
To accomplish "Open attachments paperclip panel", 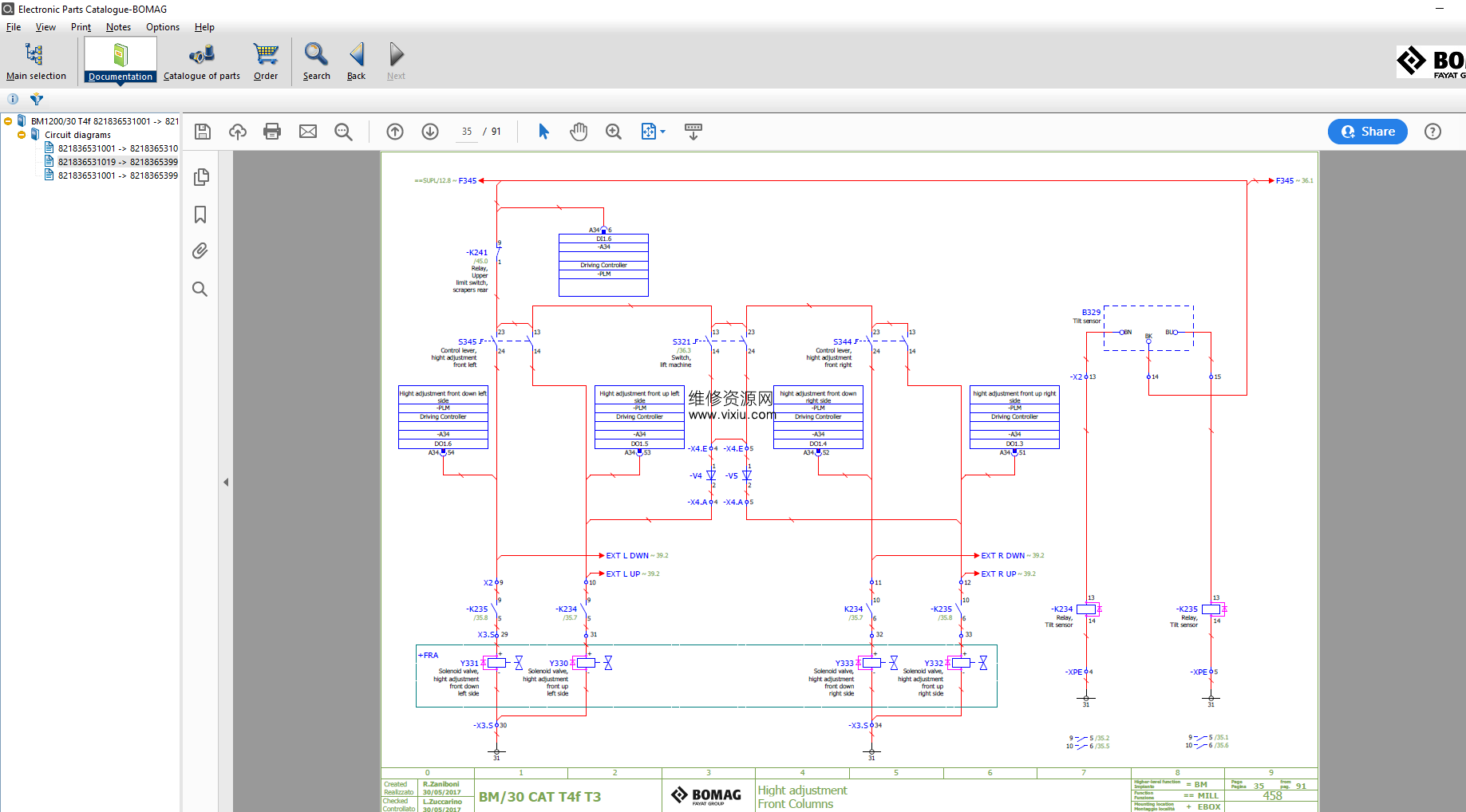I will (x=200, y=251).
